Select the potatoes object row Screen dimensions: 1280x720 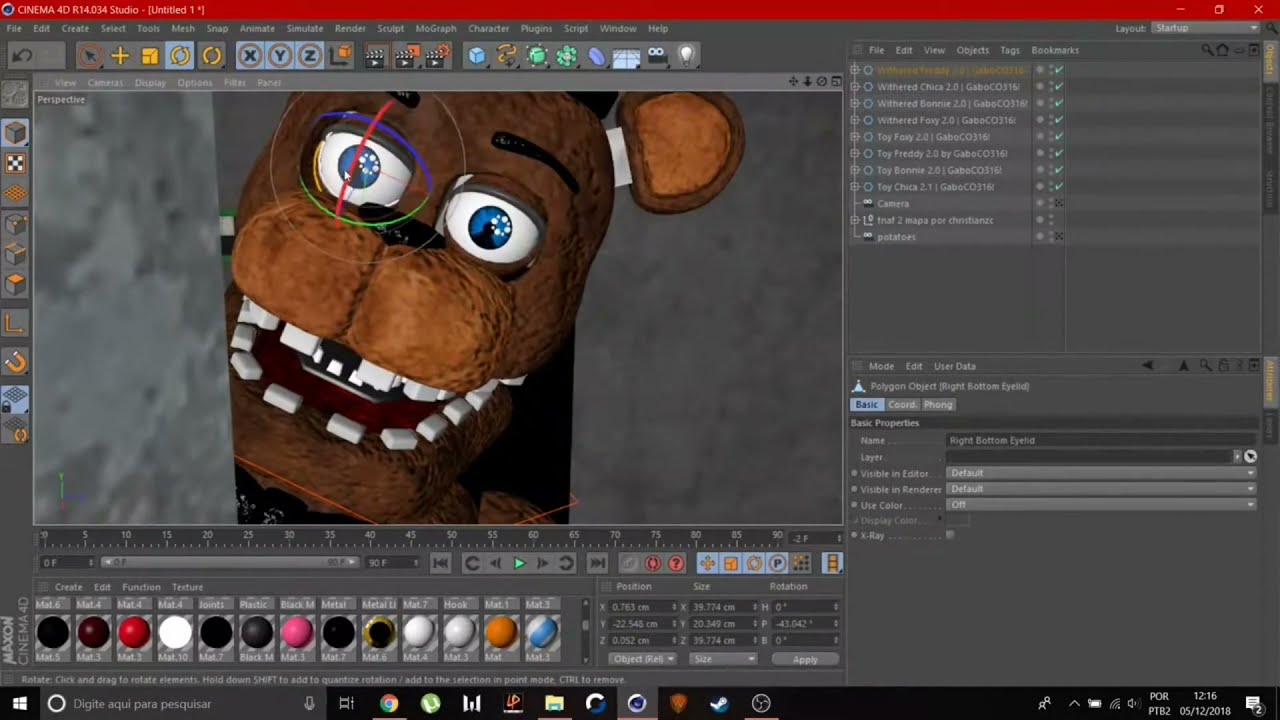point(896,237)
